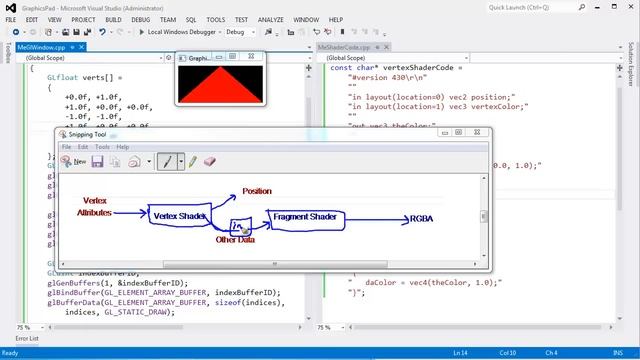640x360 pixels.
Task: Open the Snipping Tool Edit menu
Action: (x=82, y=147)
